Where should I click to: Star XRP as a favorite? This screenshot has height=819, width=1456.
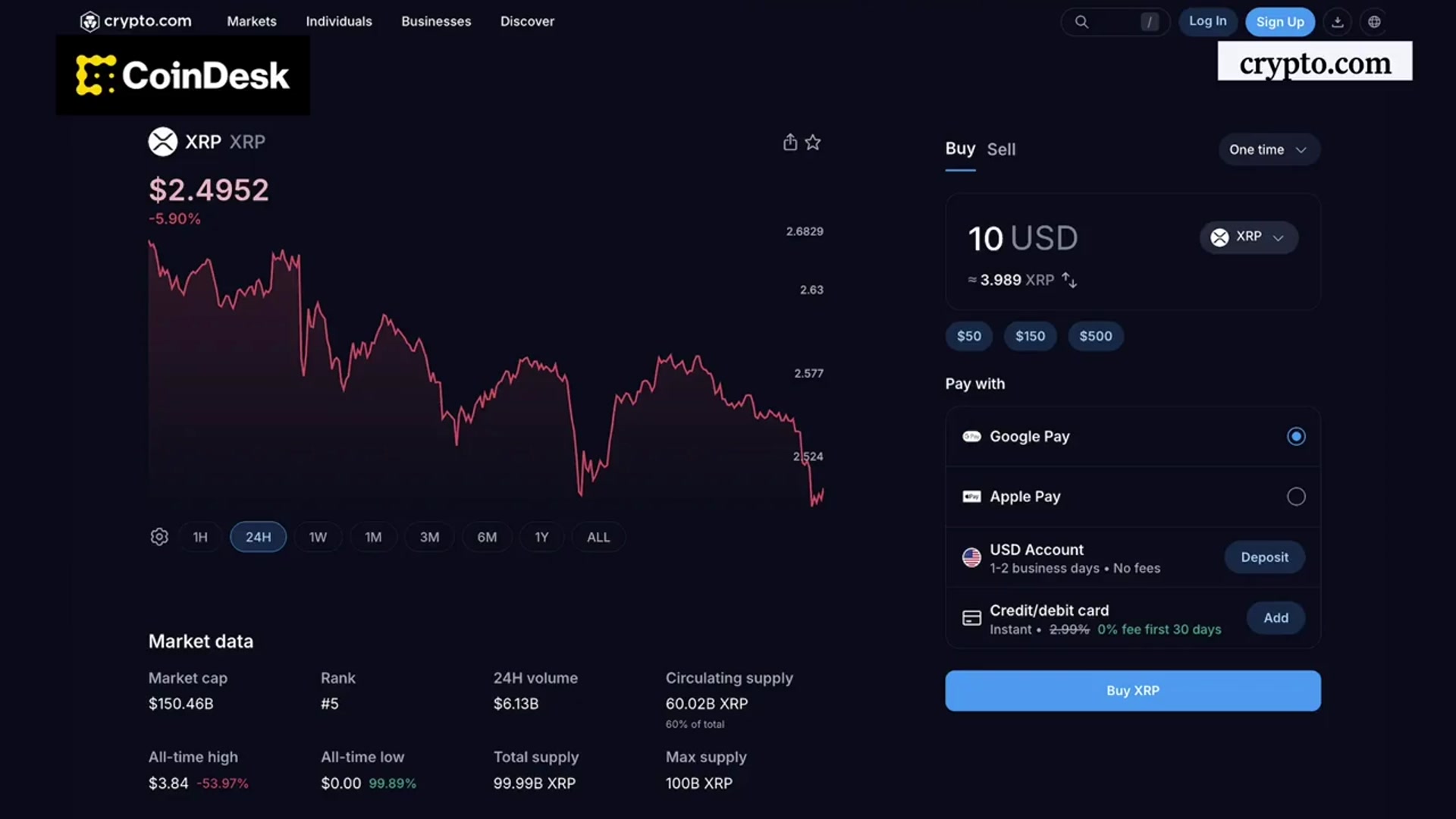tap(813, 142)
